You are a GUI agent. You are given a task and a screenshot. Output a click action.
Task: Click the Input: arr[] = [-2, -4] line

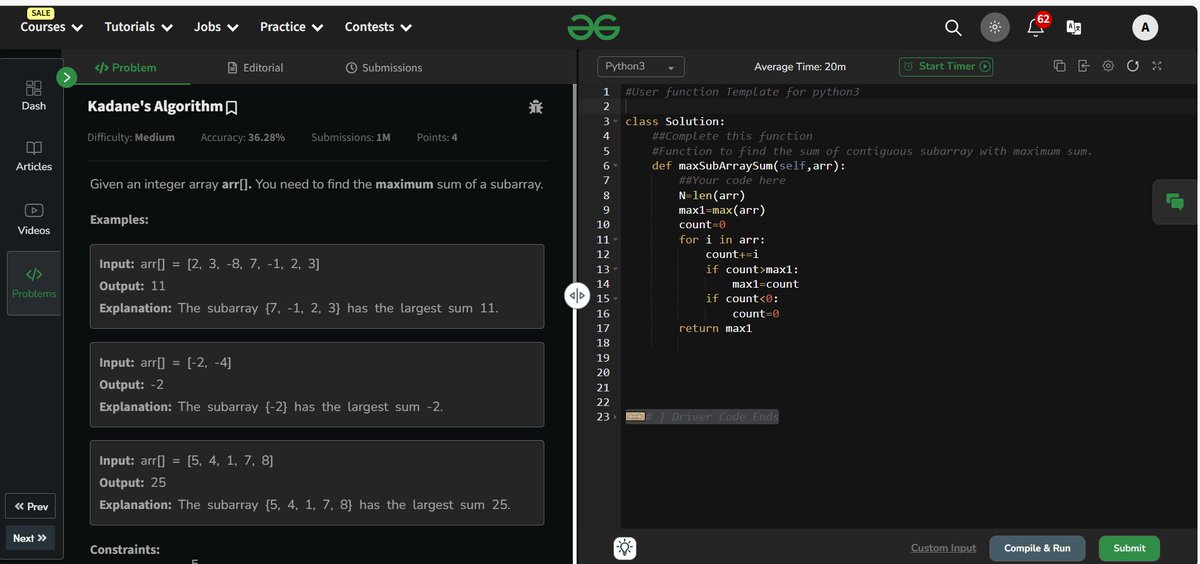[x=165, y=362]
